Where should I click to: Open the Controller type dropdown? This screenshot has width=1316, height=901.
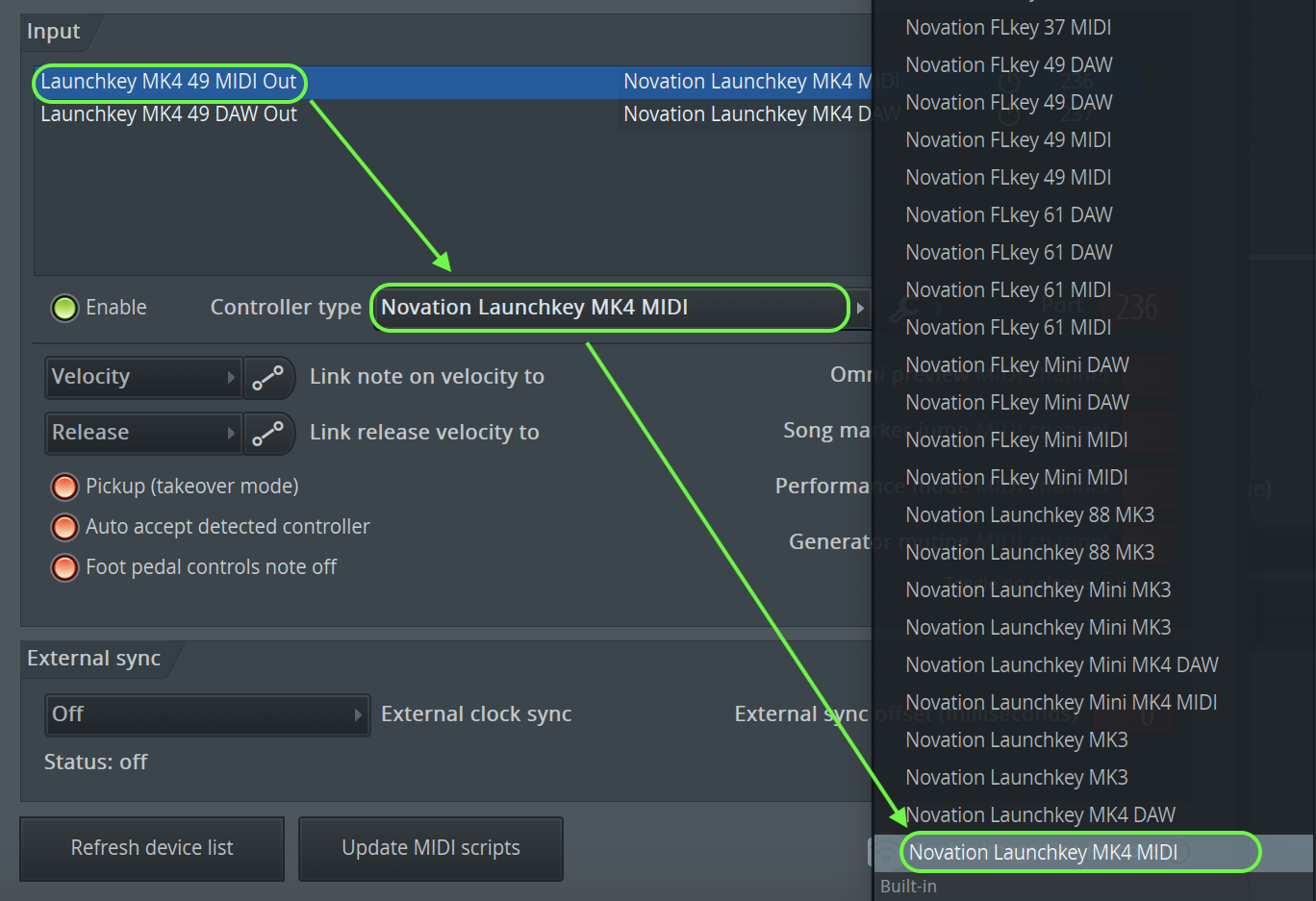click(x=620, y=308)
